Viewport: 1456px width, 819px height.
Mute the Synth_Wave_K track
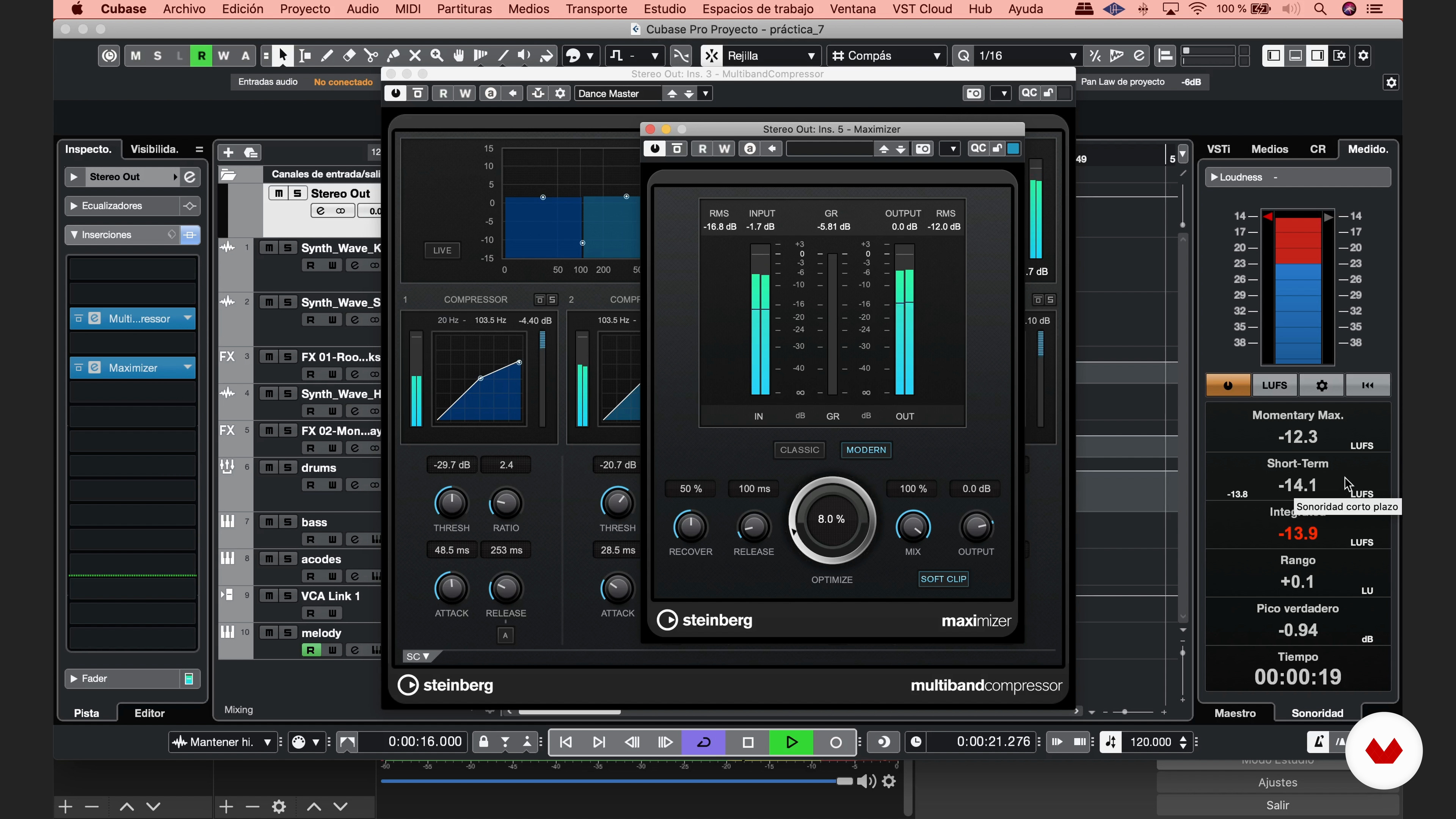click(x=270, y=248)
